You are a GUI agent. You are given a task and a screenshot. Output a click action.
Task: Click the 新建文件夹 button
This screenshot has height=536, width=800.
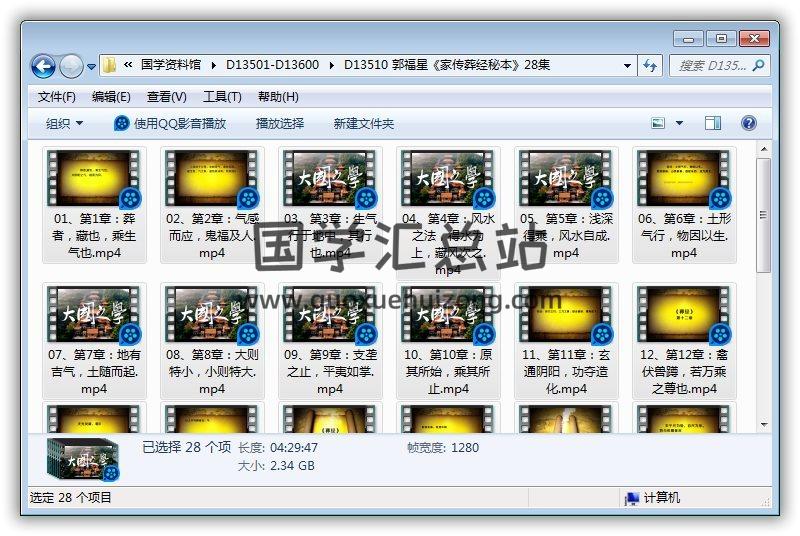[x=363, y=123]
